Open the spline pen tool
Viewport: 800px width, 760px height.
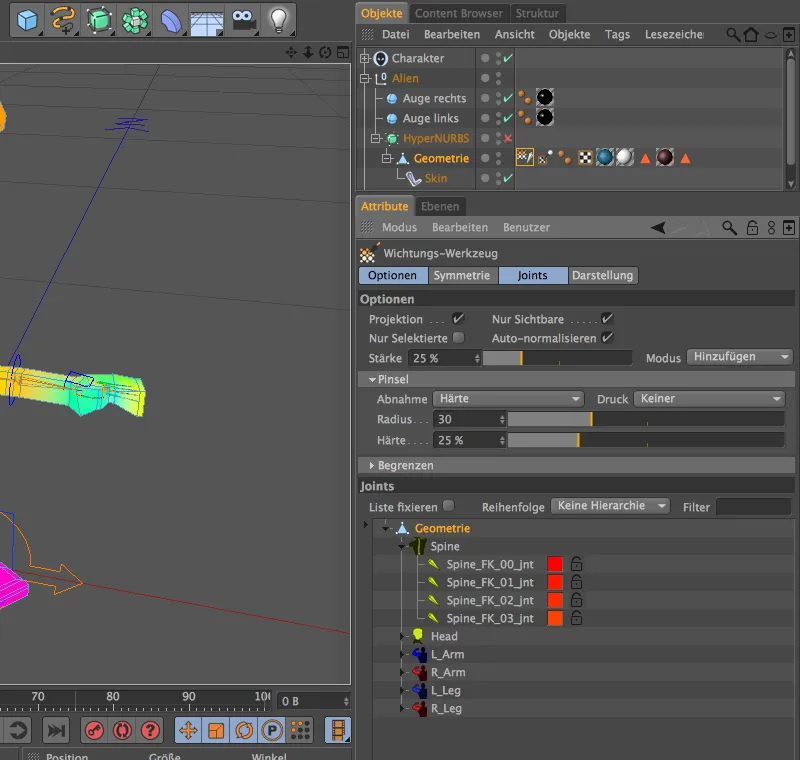point(63,20)
